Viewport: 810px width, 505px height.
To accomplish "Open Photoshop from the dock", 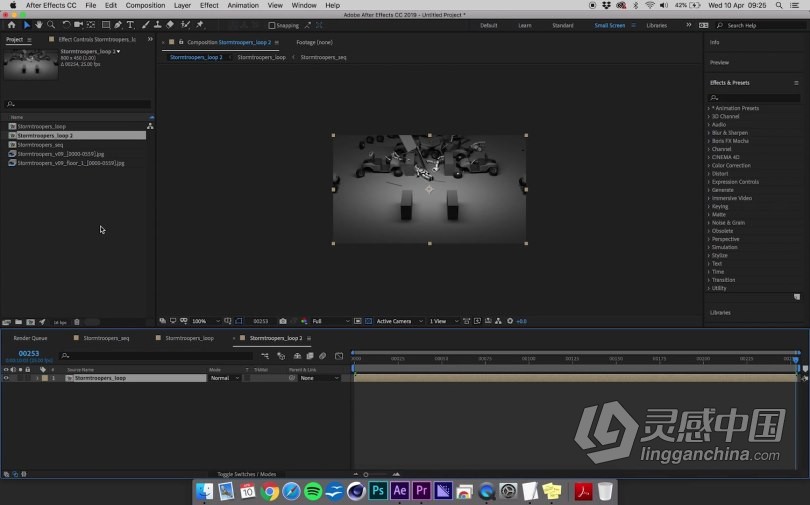I will pyautogui.click(x=378, y=491).
